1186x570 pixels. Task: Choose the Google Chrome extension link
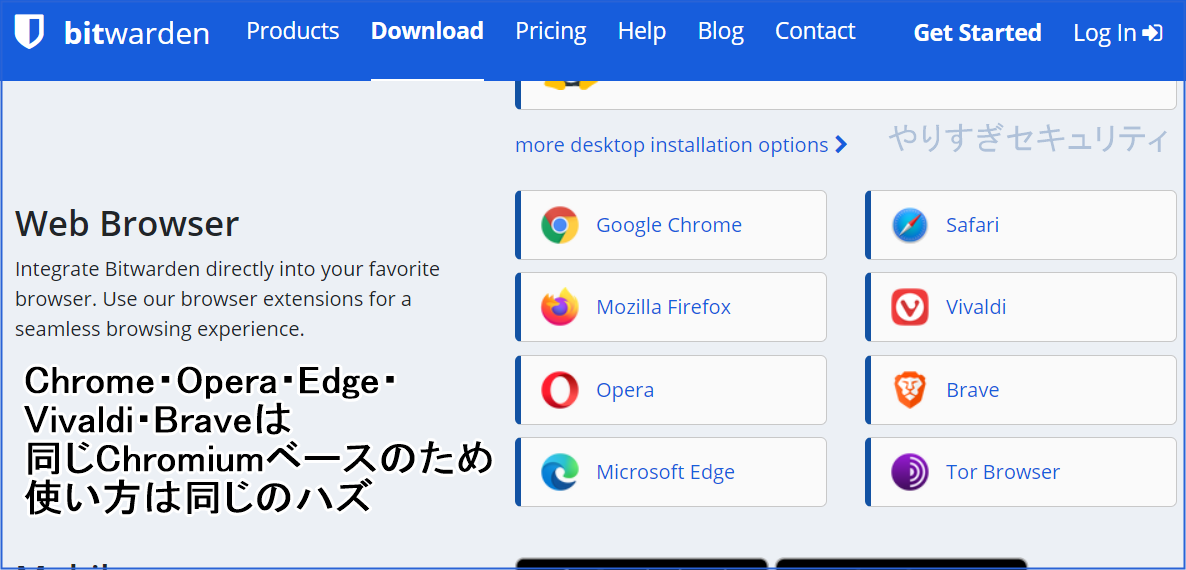(671, 225)
